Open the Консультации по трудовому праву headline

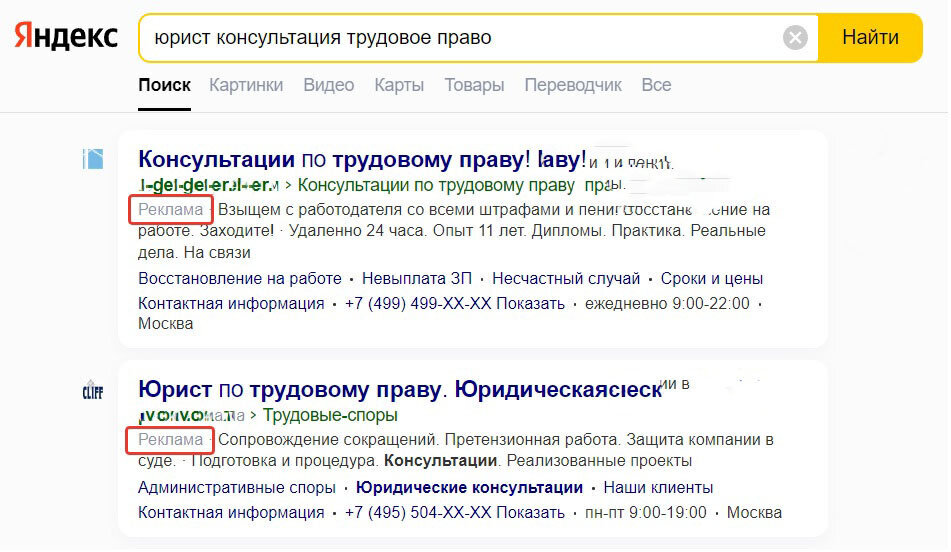coord(362,160)
